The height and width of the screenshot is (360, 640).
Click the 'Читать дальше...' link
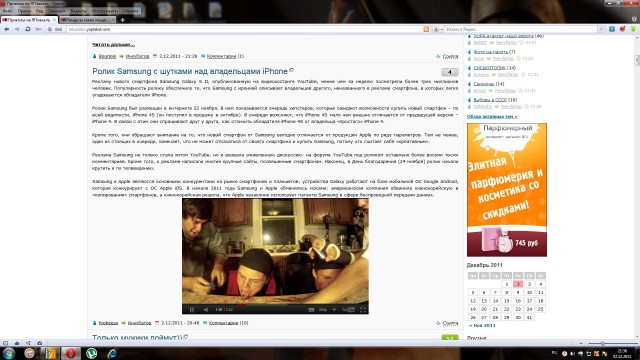[x=113, y=44]
